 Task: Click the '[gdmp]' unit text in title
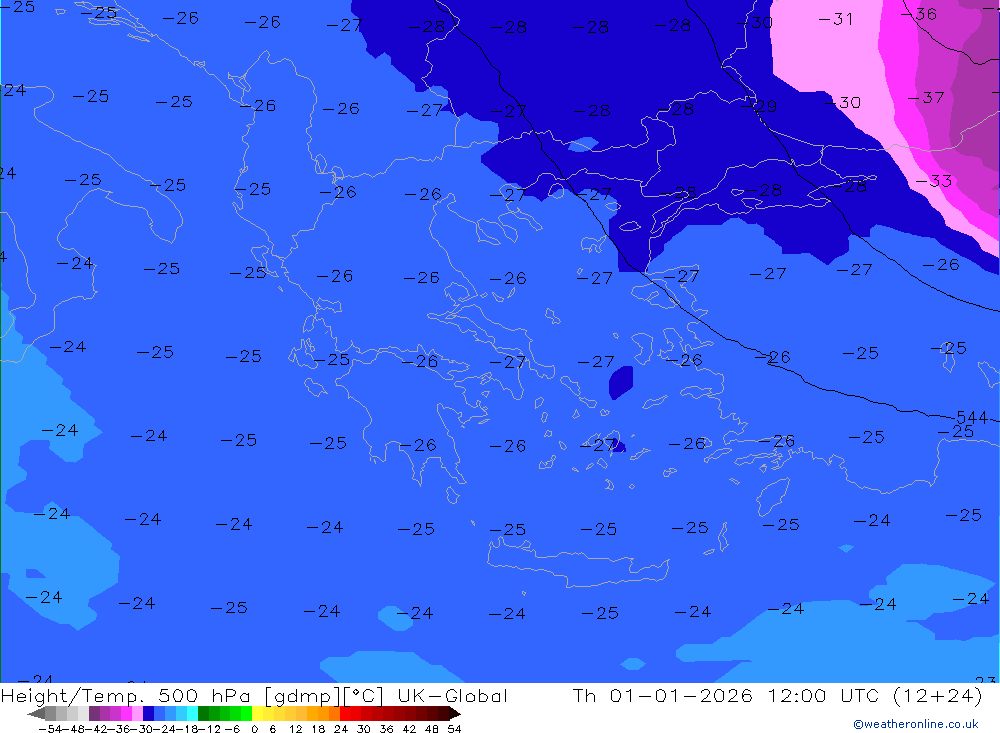pyautogui.click(x=303, y=696)
